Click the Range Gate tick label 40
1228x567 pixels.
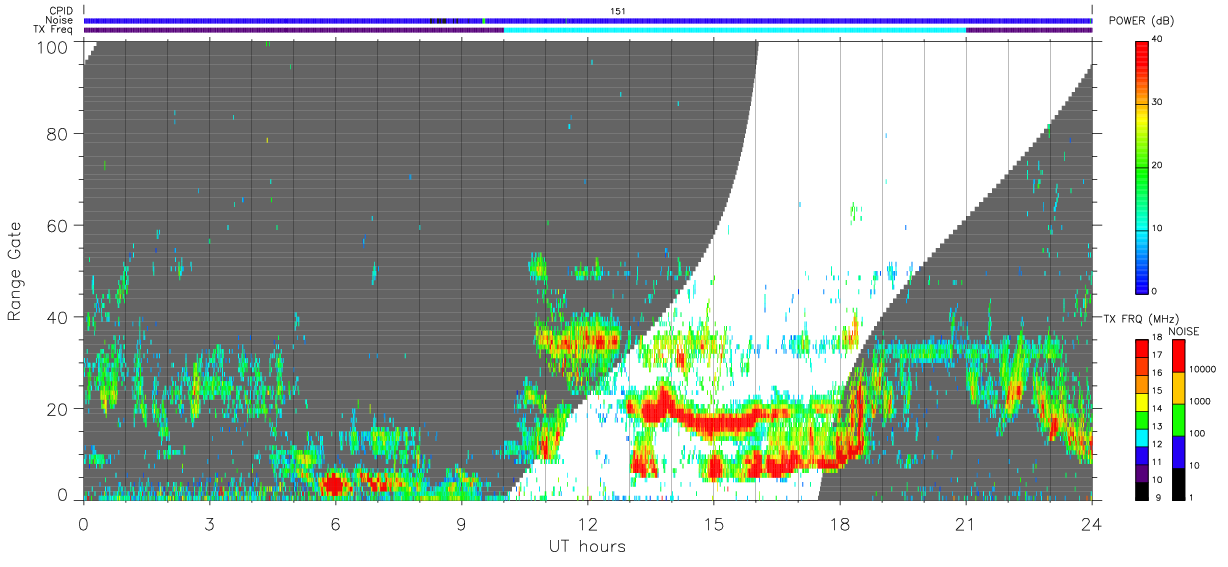coord(58,317)
